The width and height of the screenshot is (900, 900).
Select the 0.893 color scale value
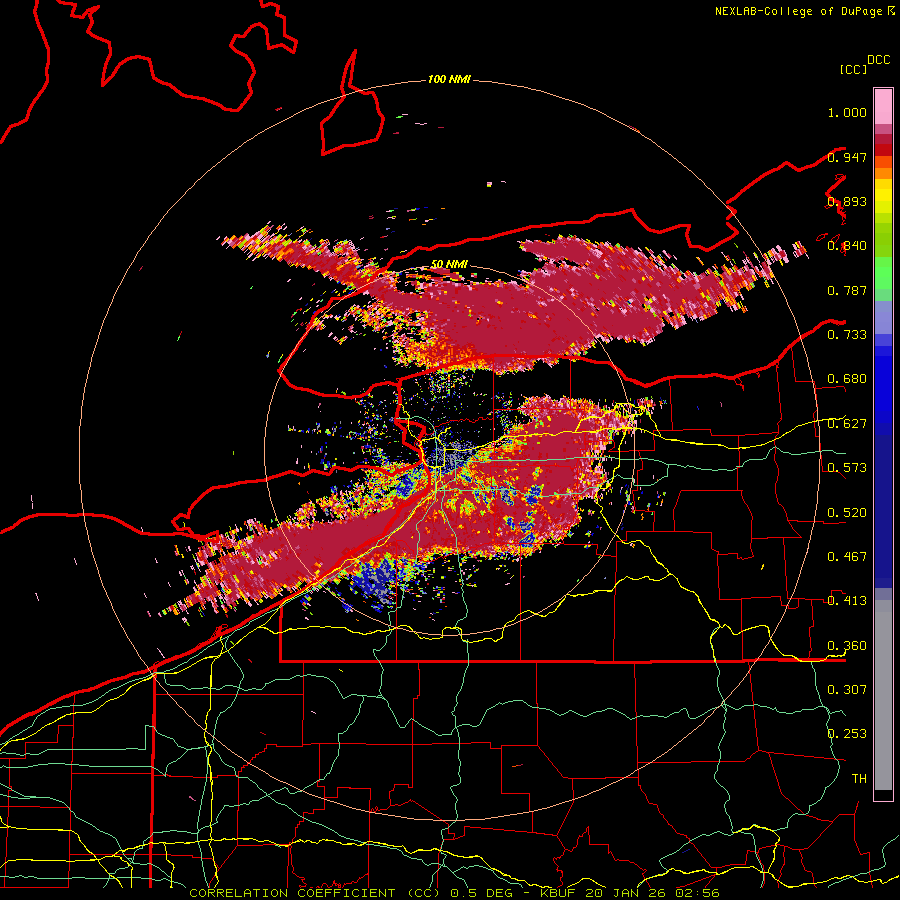click(847, 201)
